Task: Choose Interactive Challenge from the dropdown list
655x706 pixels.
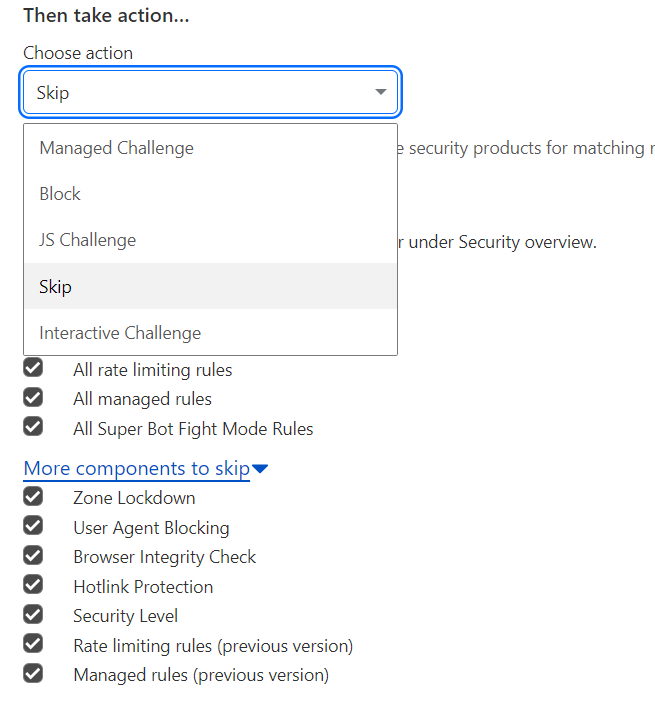Action: (210, 333)
